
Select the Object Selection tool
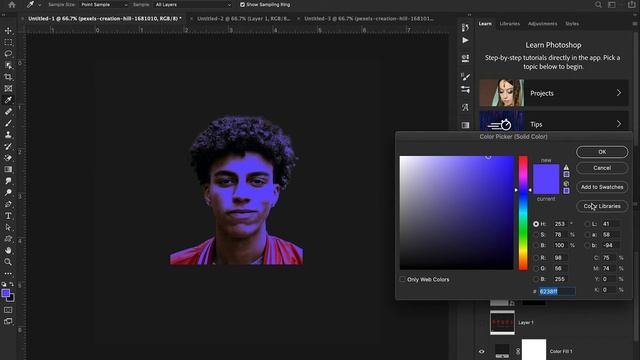8,65
